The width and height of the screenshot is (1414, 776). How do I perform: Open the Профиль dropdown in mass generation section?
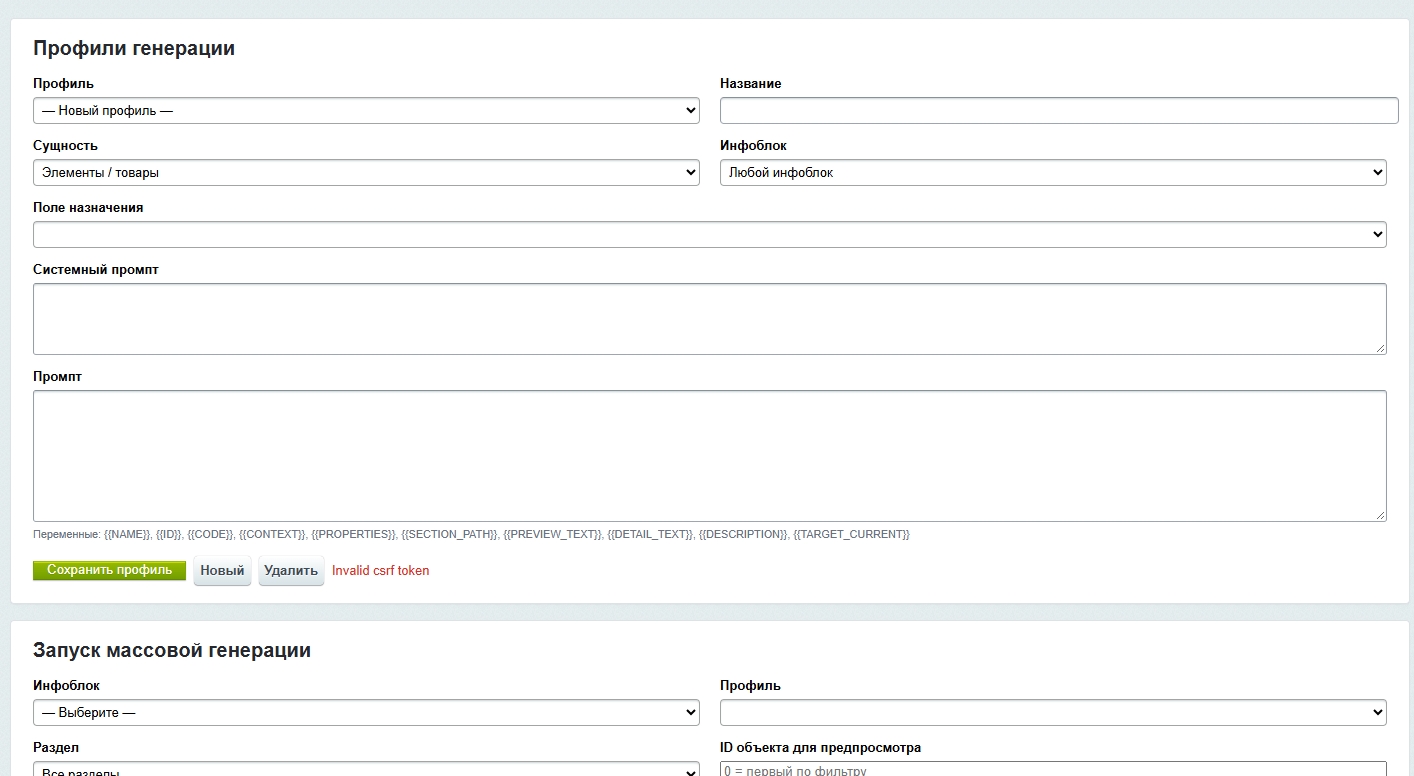pyautogui.click(x=1053, y=713)
